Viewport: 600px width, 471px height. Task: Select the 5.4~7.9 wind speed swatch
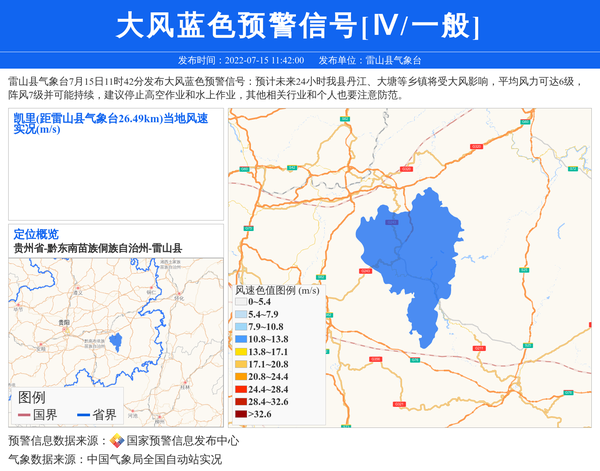click(x=240, y=314)
